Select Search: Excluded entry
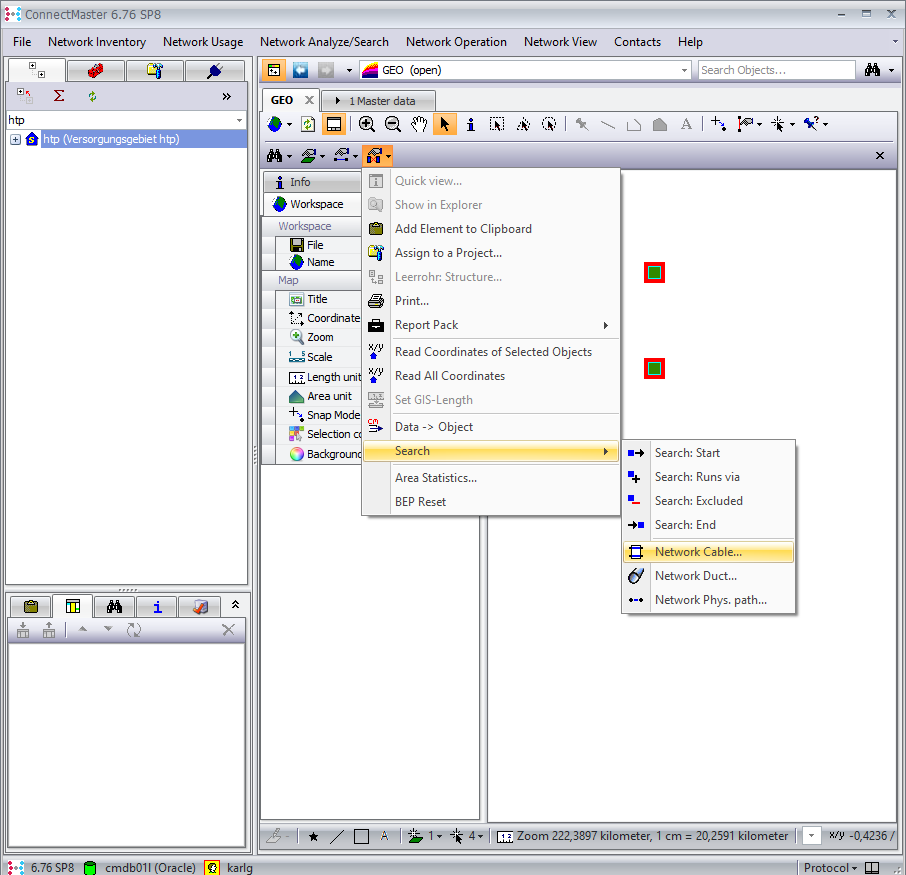Image resolution: width=906 pixels, height=875 pixels. click(x=708, y=501)
